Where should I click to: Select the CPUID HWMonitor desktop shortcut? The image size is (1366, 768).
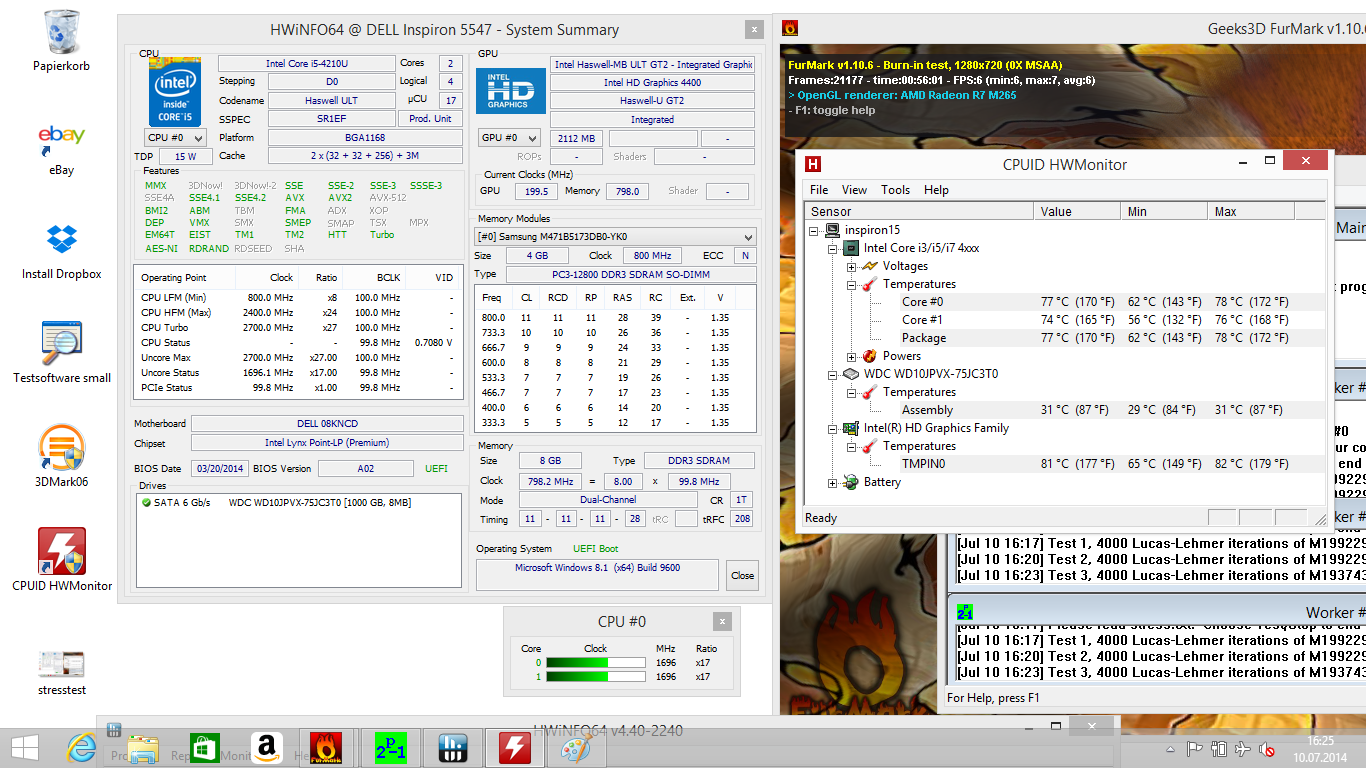62,560
